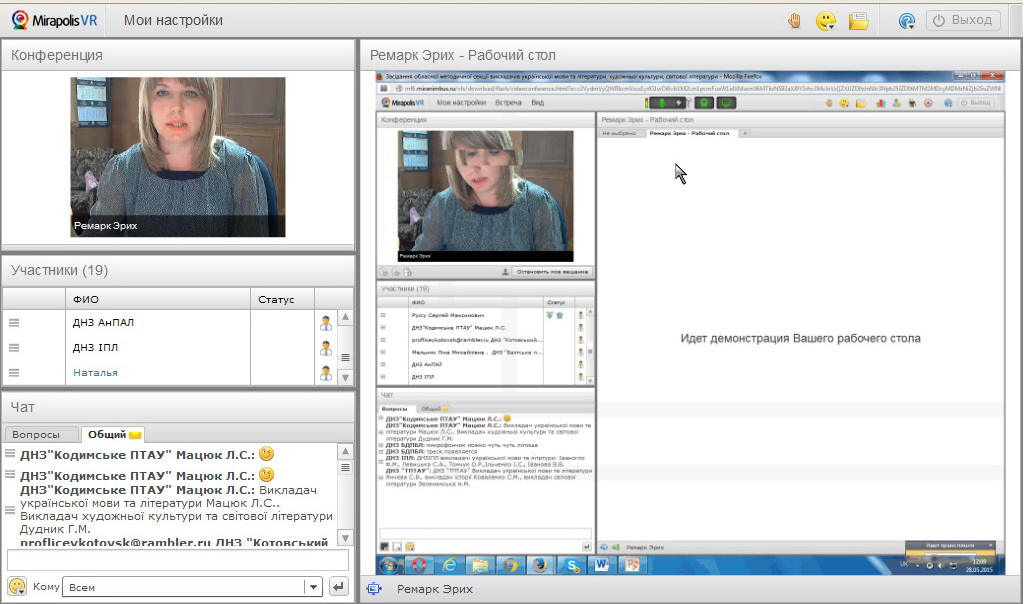
Task: Send chat message with enter arrow button
Action: tap(339, 587)
